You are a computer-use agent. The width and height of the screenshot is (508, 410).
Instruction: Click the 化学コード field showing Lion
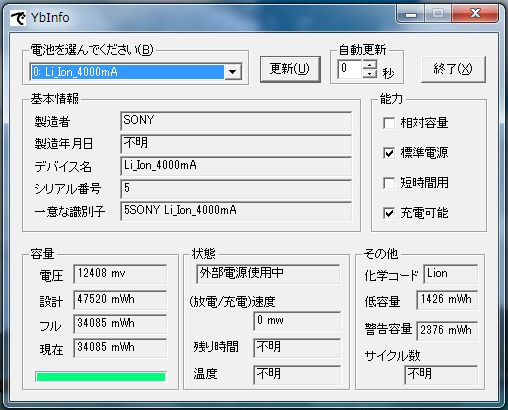451,274
